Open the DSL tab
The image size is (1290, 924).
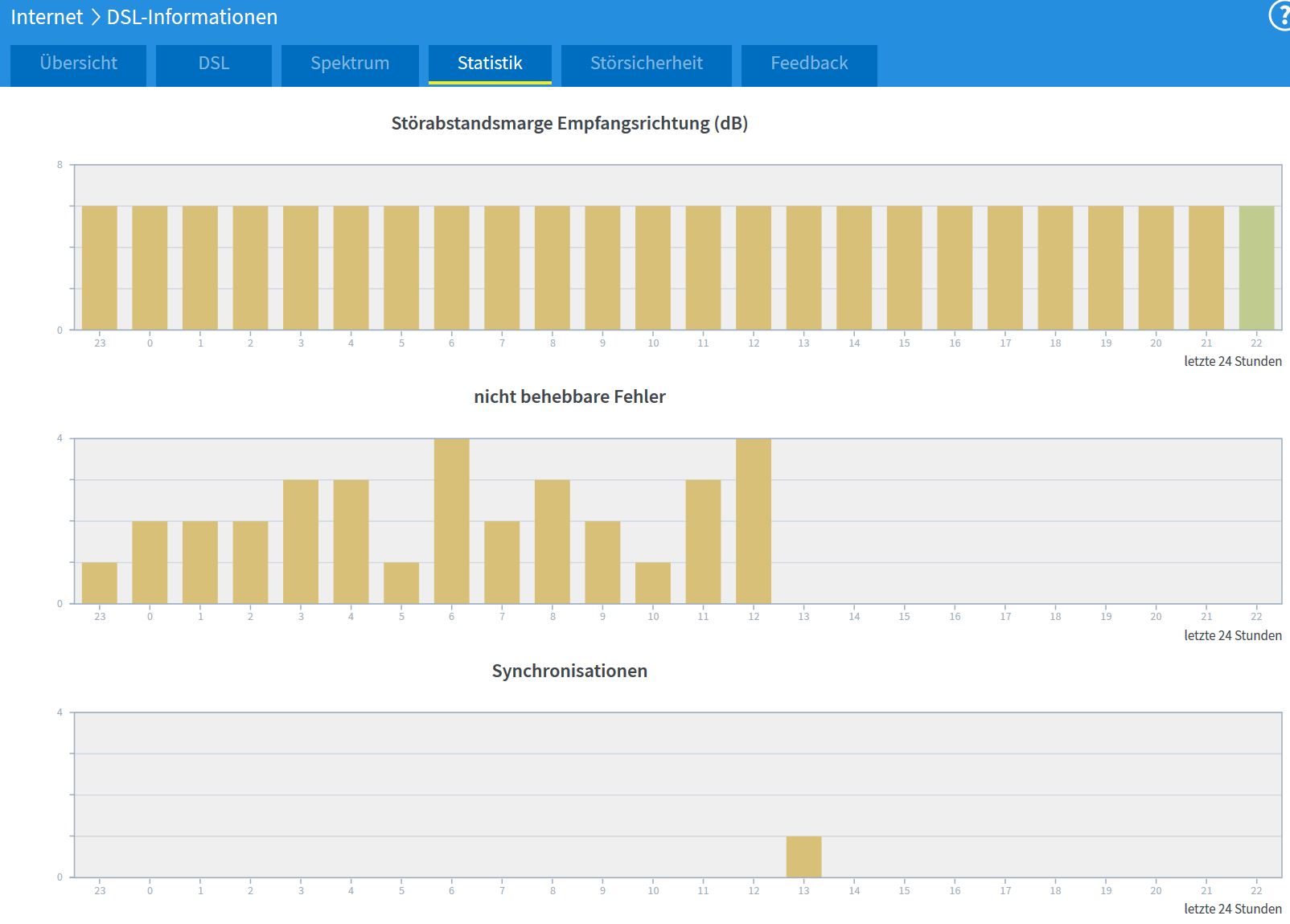coord(214,64)
